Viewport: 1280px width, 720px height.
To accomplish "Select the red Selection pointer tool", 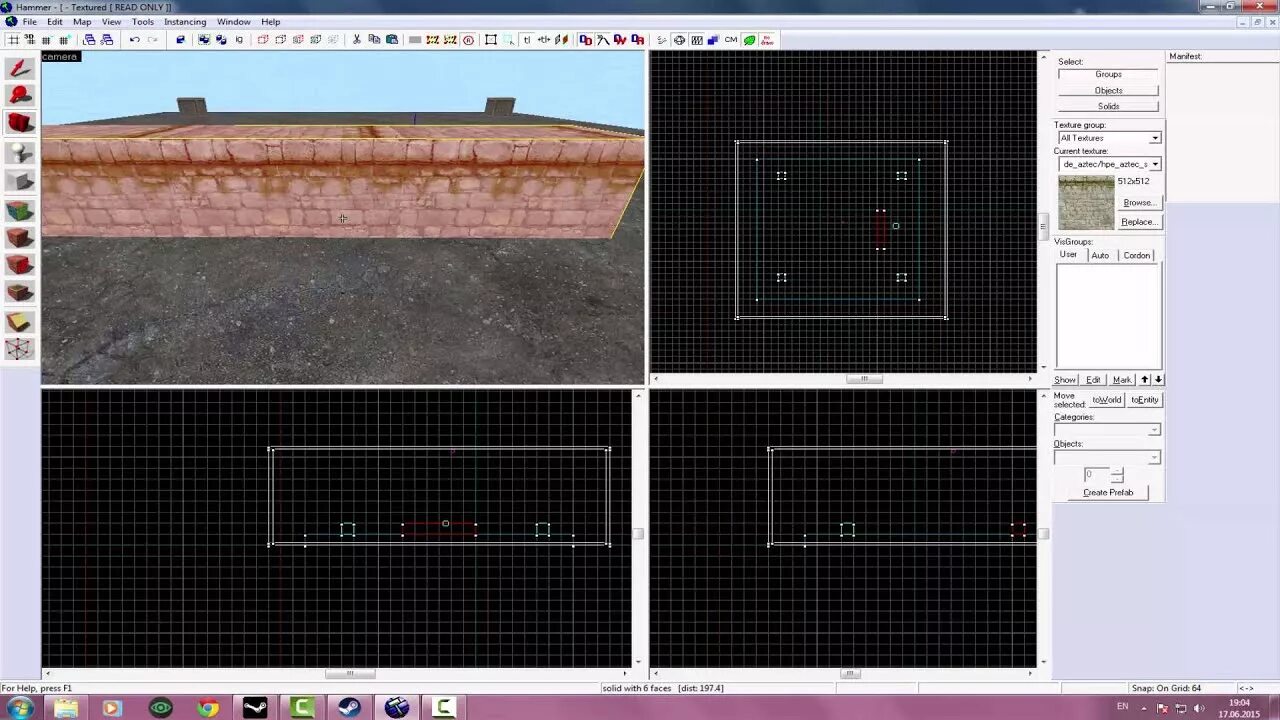I will [x=20, y=68].
